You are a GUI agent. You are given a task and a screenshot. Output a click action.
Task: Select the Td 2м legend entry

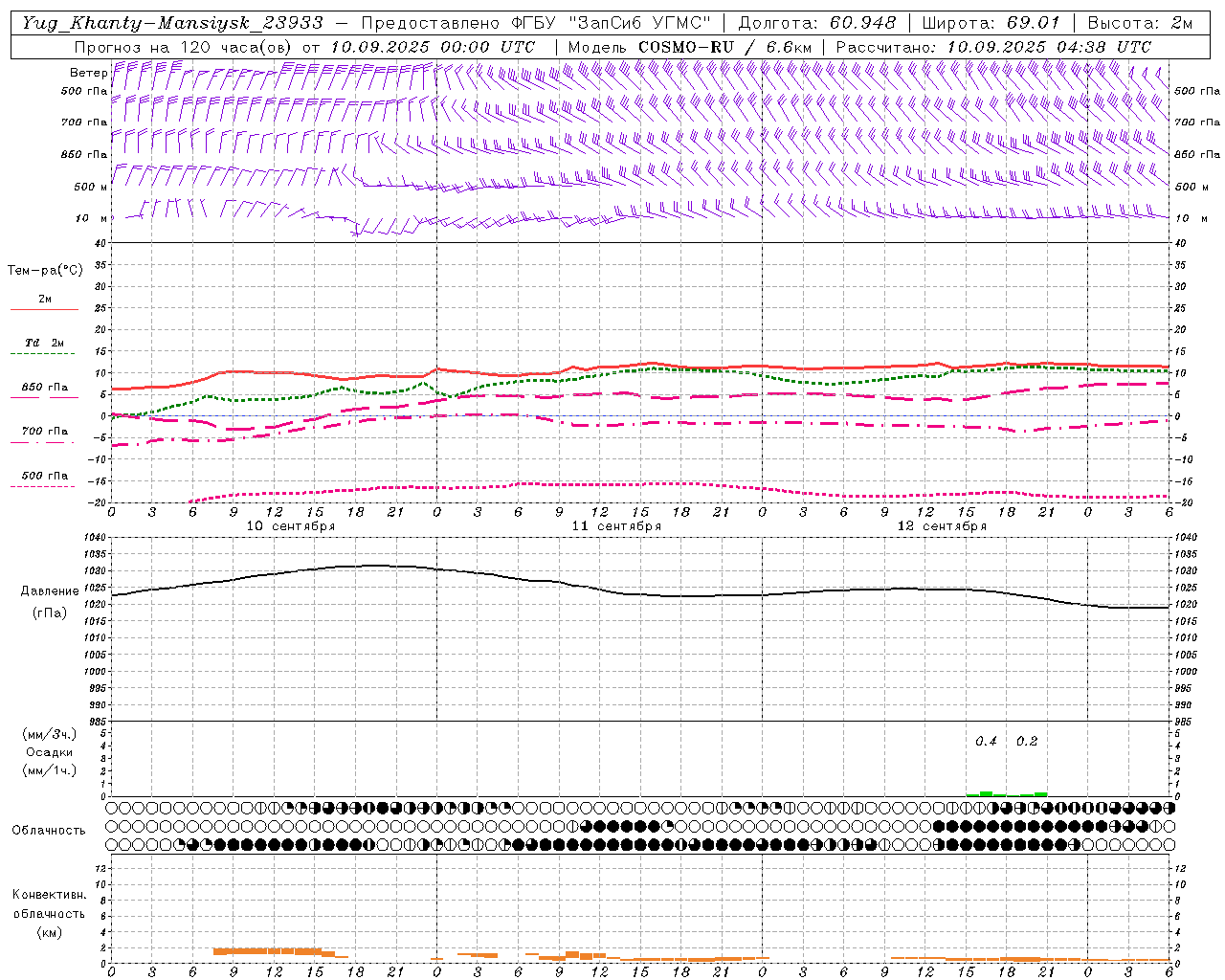click(44, 343)
